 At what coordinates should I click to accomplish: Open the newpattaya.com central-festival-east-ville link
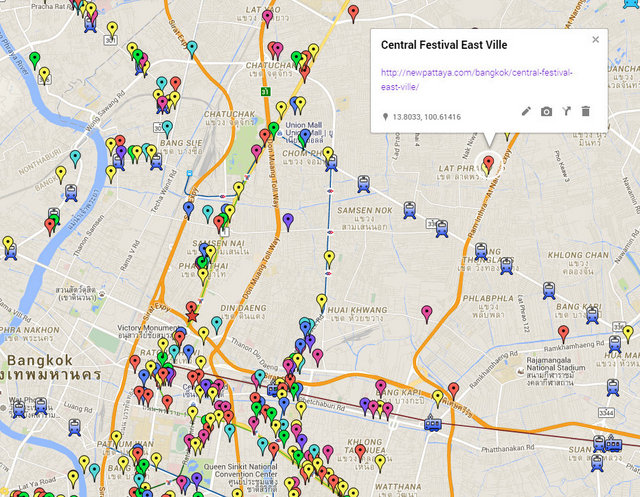[476, 80]
